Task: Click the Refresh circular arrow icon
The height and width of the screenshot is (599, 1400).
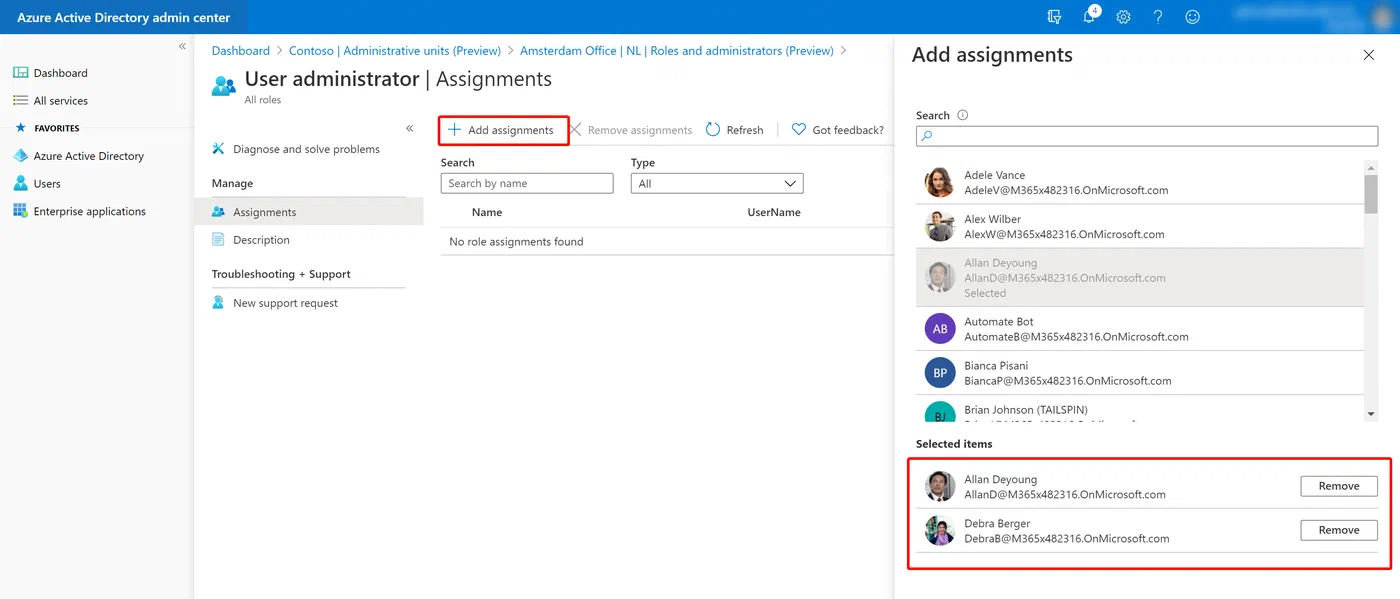Action: click(713, 130)
